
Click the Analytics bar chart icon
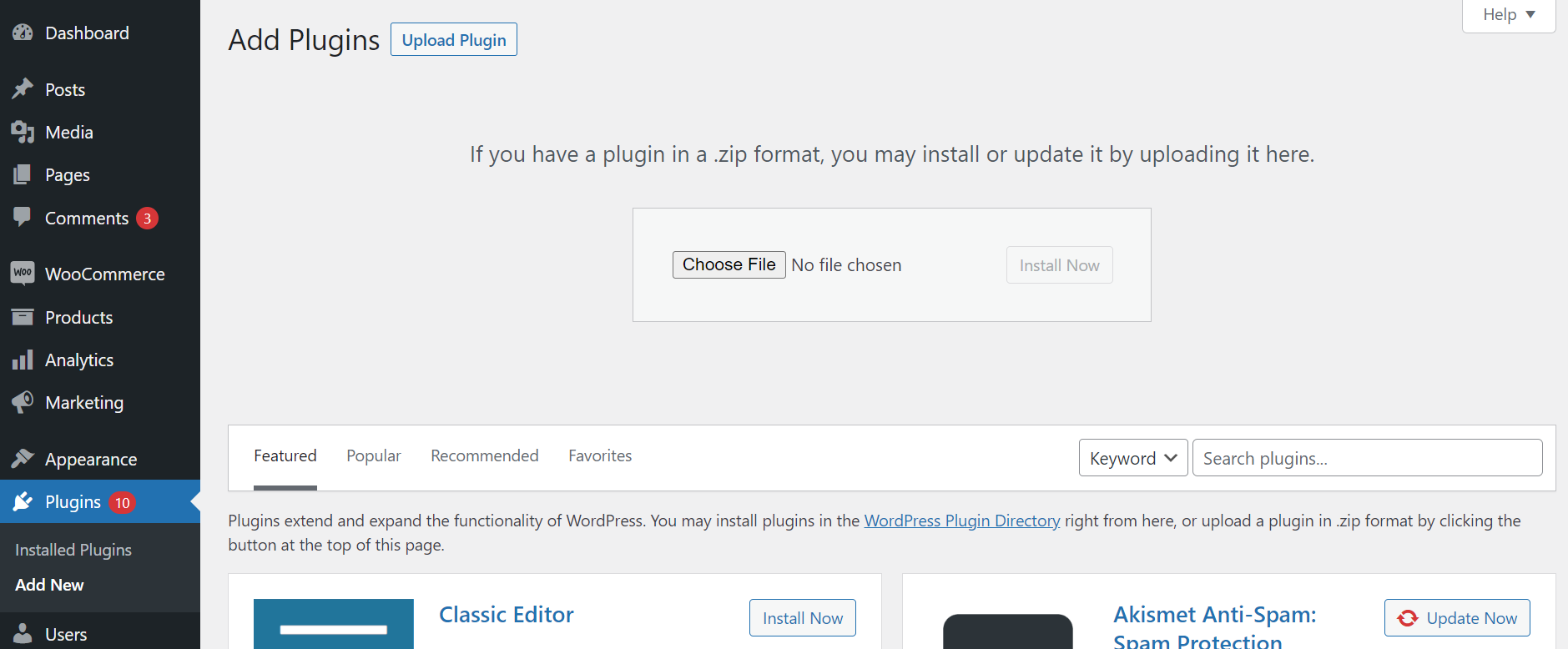pos(23,360)
